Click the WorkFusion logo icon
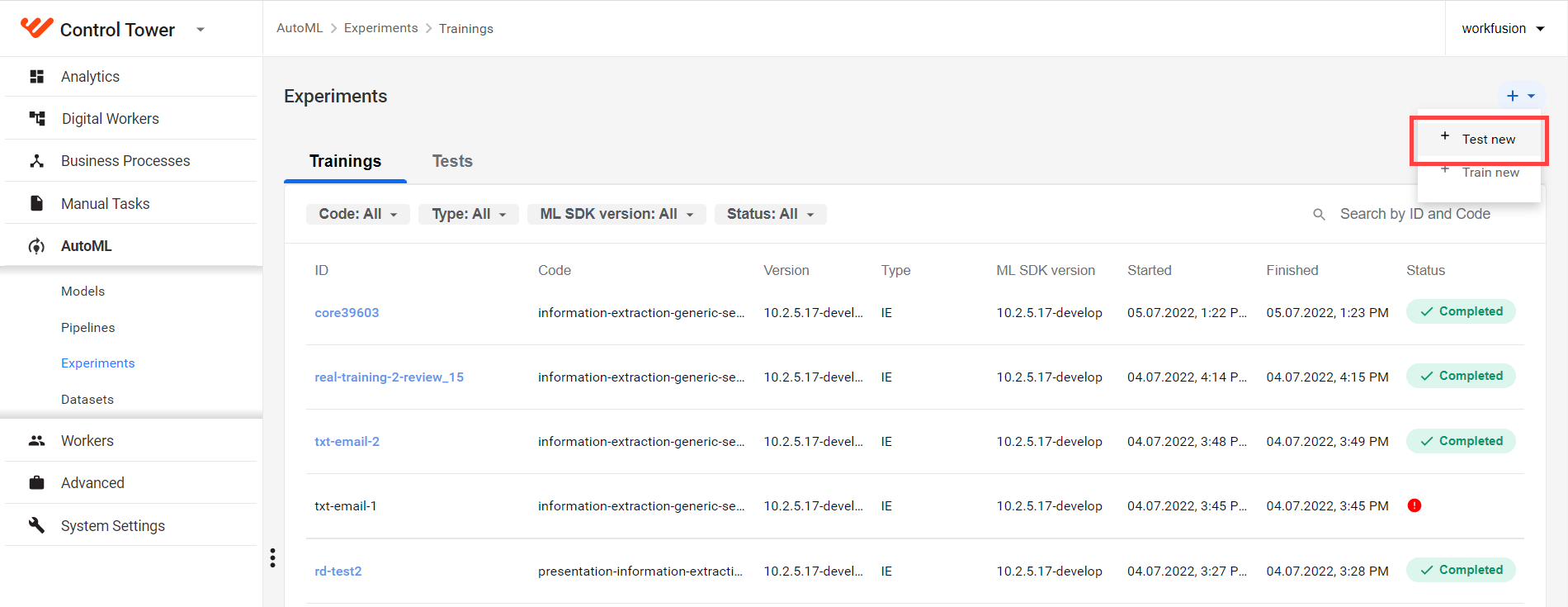1568x607 pixels. point(36,28)
